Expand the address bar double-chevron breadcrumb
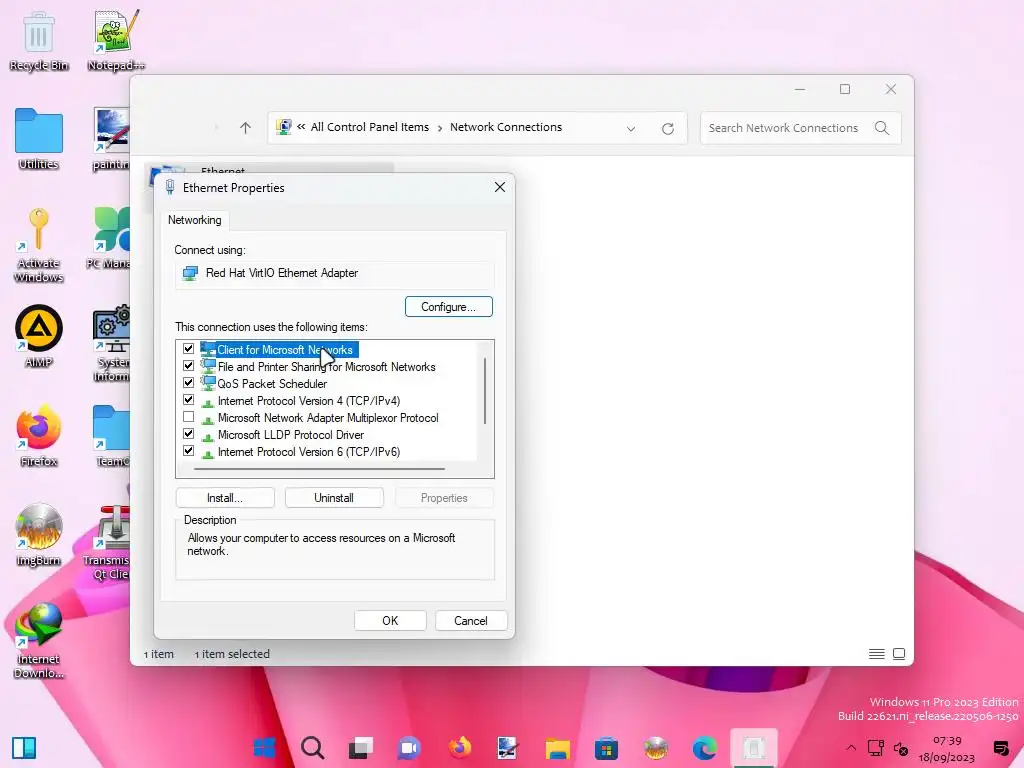This screenshot has width=1024, height=768. (301, 127)
